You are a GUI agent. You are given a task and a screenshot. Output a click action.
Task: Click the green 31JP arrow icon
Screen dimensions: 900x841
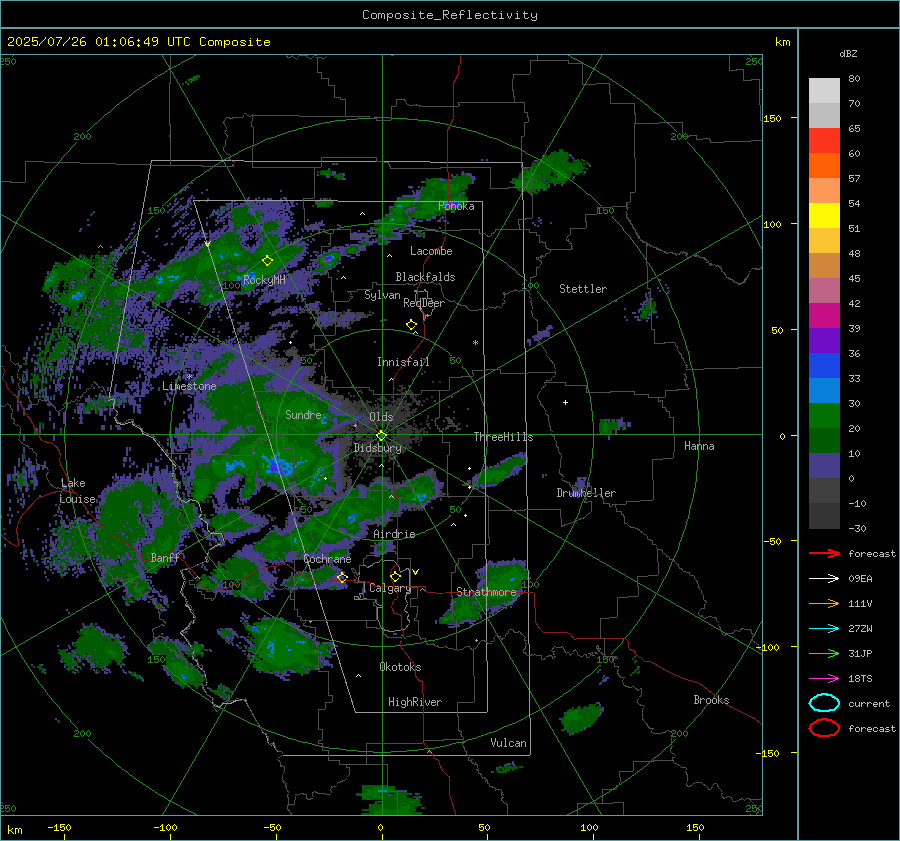824,653
